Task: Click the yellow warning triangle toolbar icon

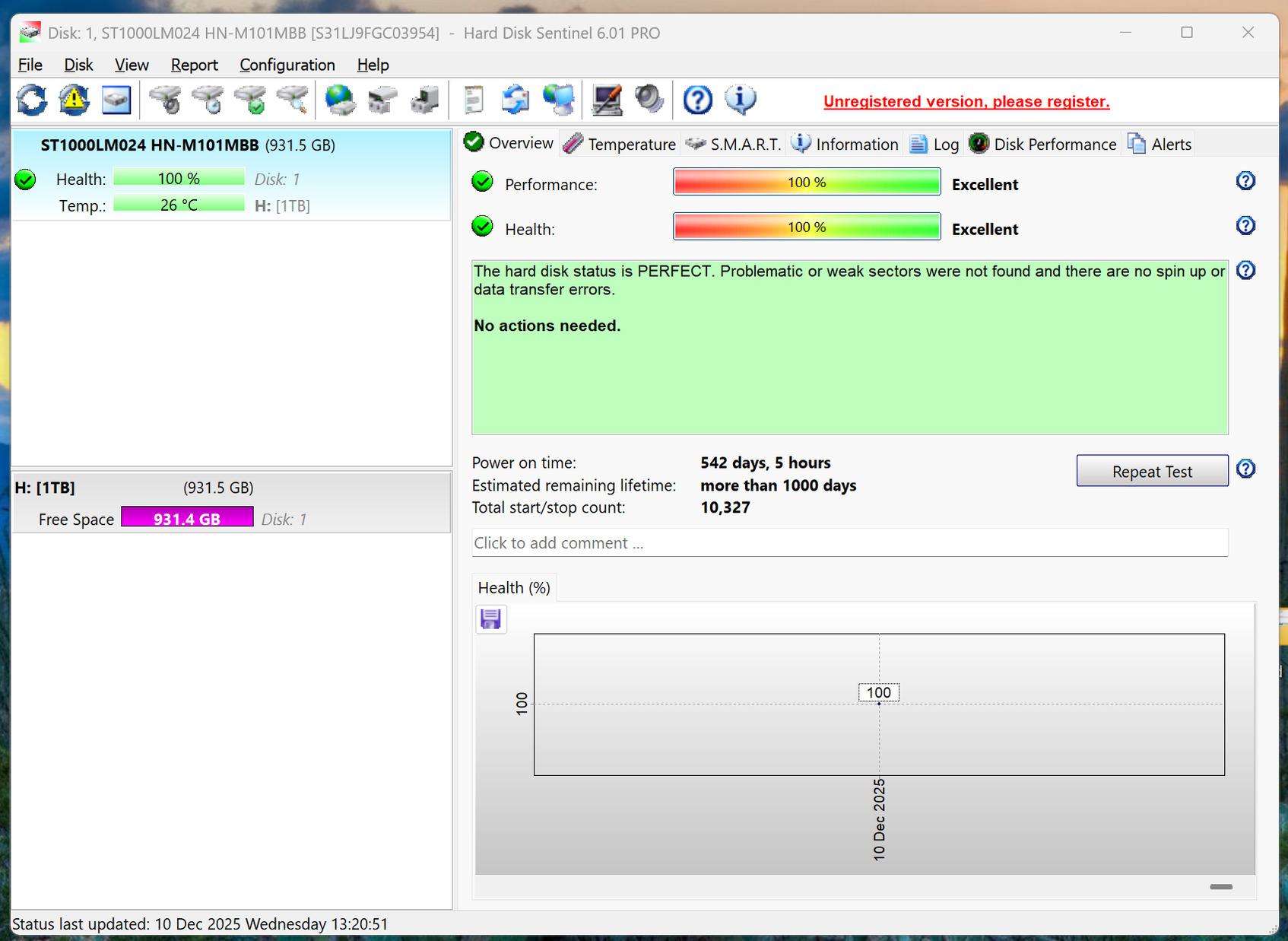Action: click(x=75, y=100)
